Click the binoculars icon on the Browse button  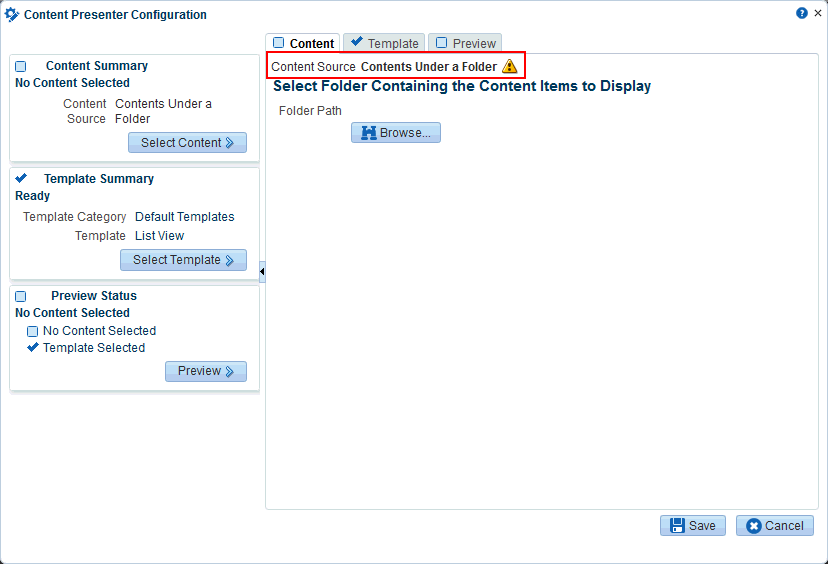pyautogui.click(x=369, y=133)
